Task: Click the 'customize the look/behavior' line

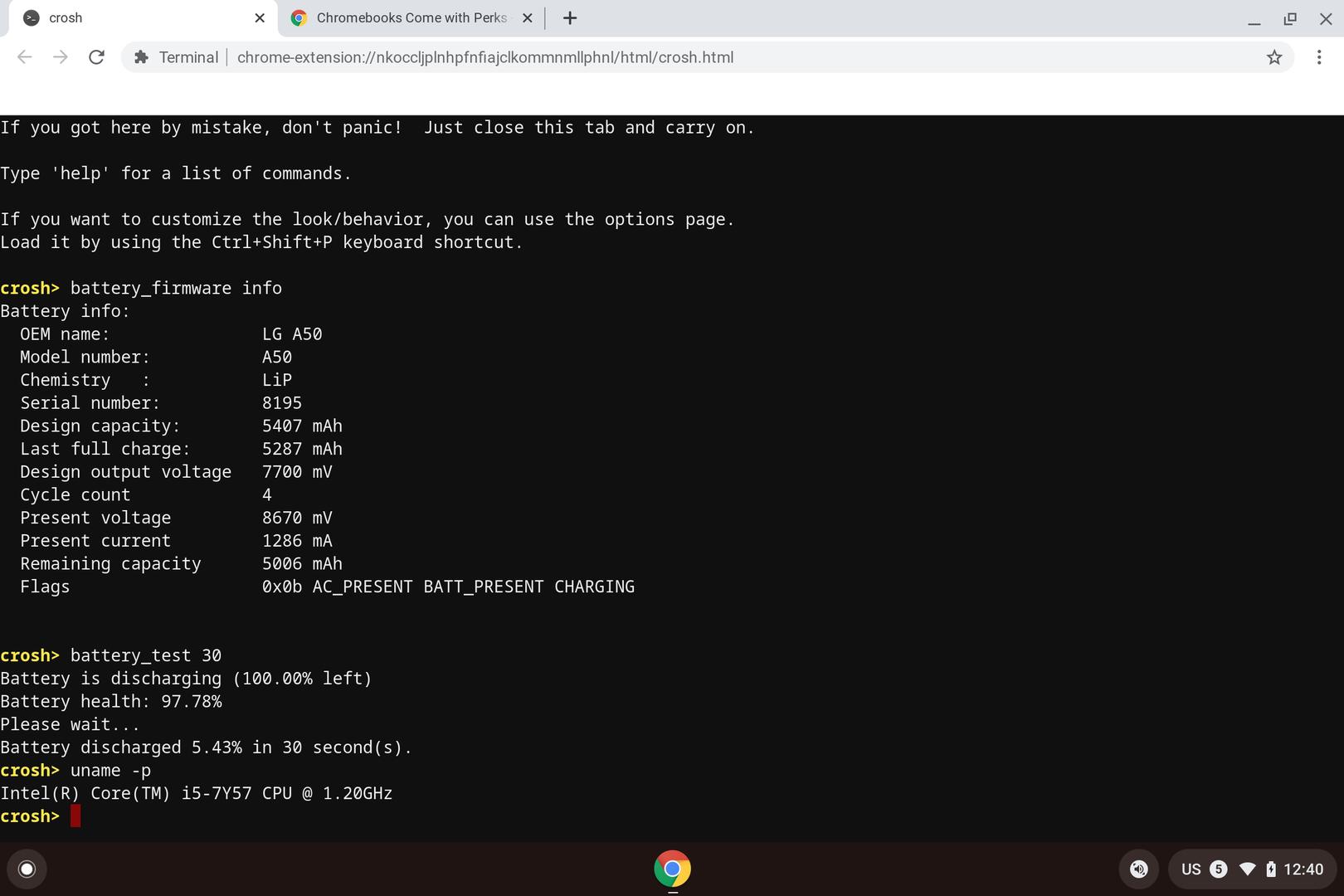Action: click(368, 219)
